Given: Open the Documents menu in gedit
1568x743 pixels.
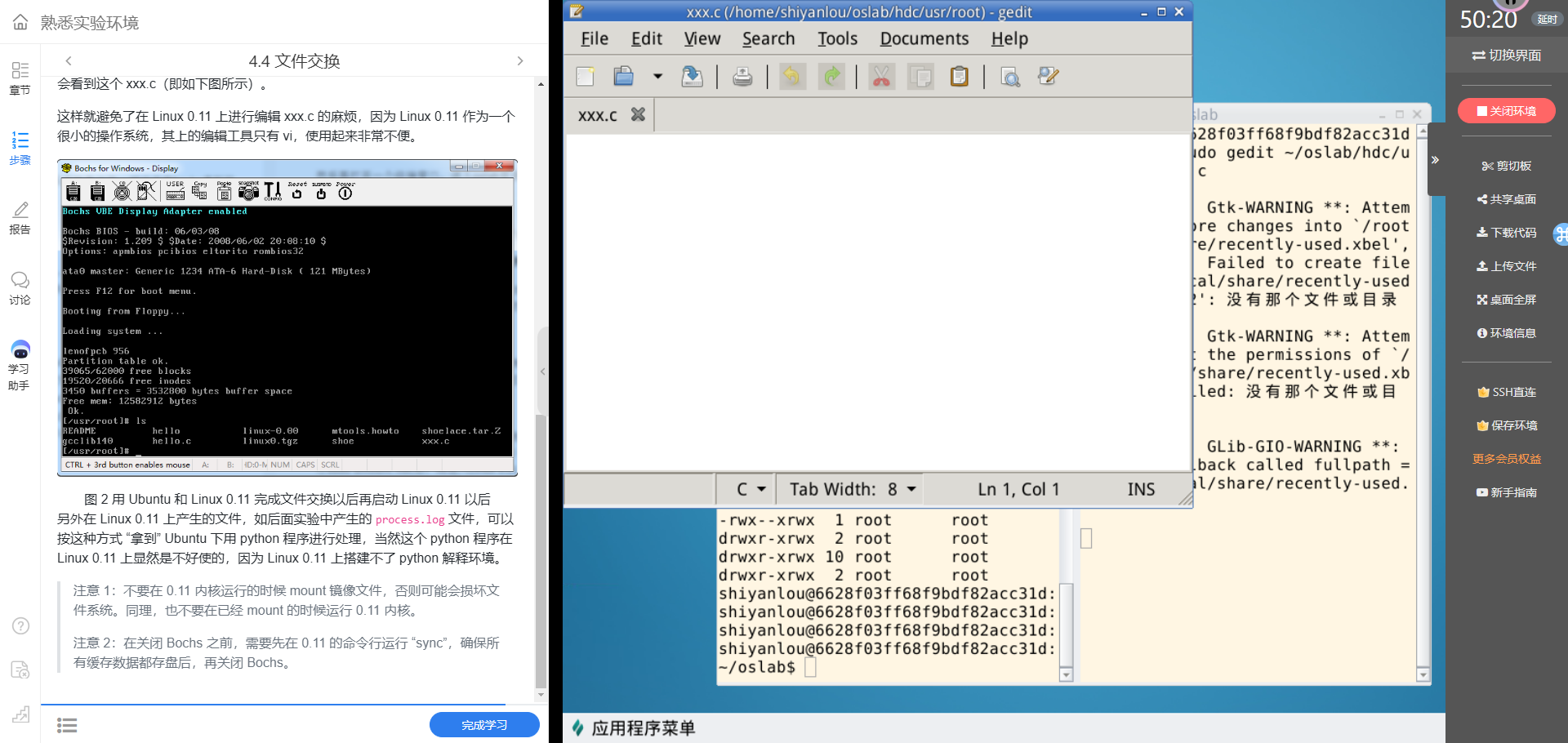Looking at the screenshot, I should point(924,38).
